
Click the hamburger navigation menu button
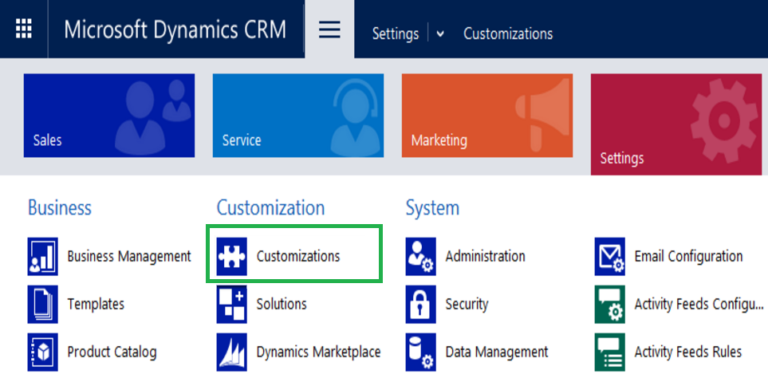pos(330,30)
